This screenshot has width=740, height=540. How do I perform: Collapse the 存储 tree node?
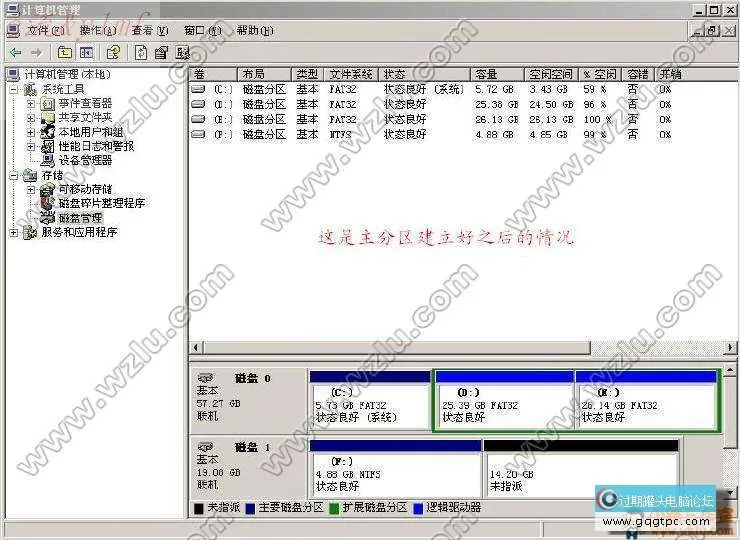point(14,175)
